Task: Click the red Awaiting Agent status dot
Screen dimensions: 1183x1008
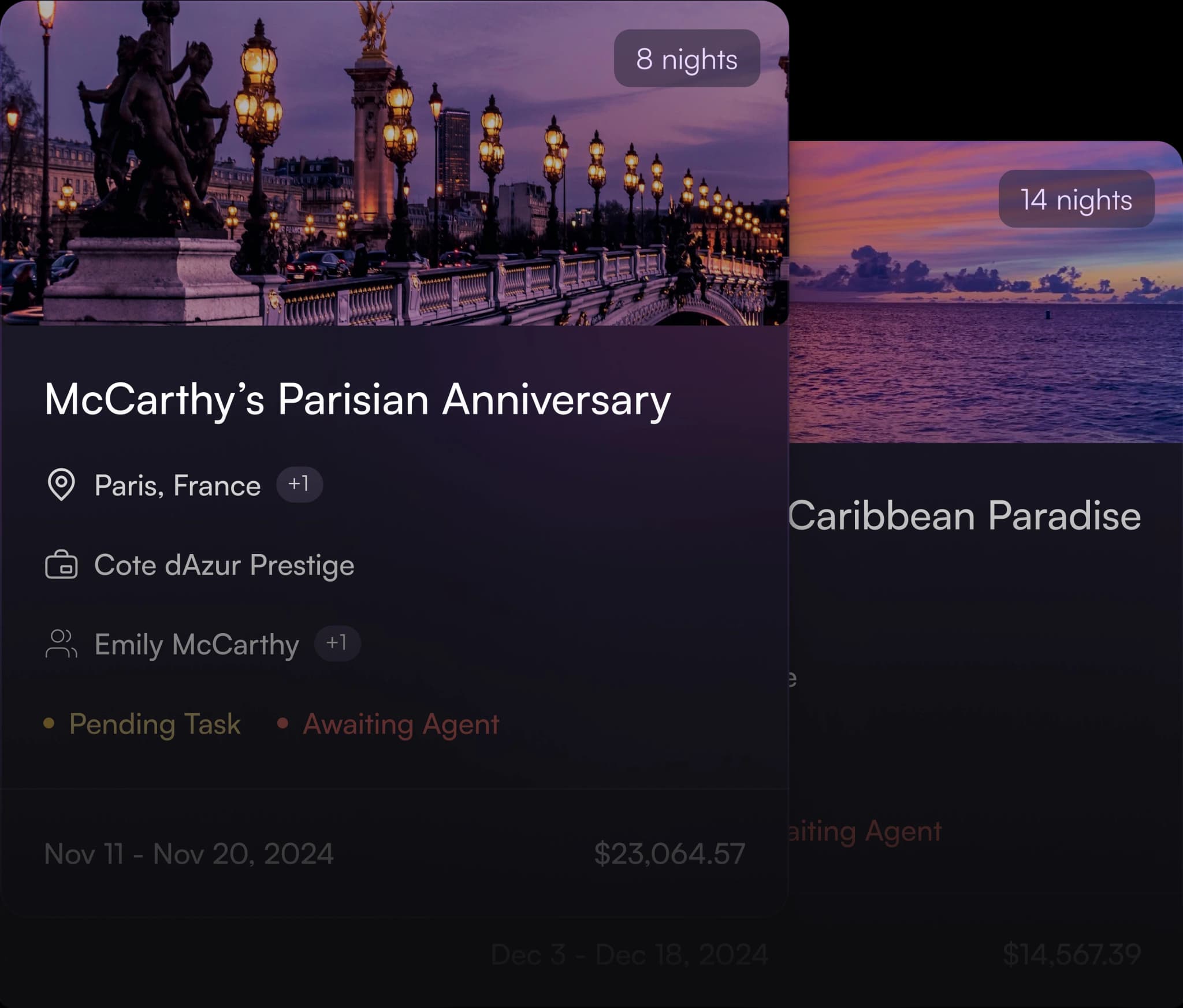Action: point(282,723)
